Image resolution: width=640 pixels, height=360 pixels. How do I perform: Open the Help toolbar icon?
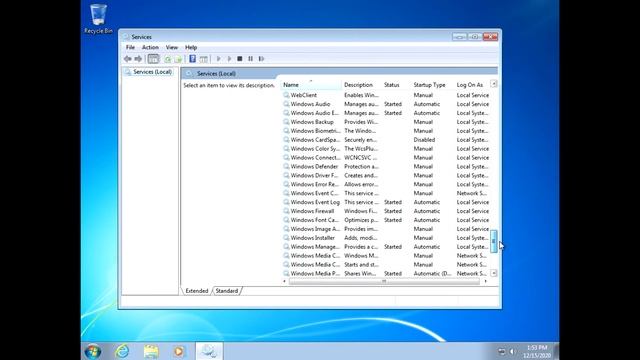[x=192, y=59]
